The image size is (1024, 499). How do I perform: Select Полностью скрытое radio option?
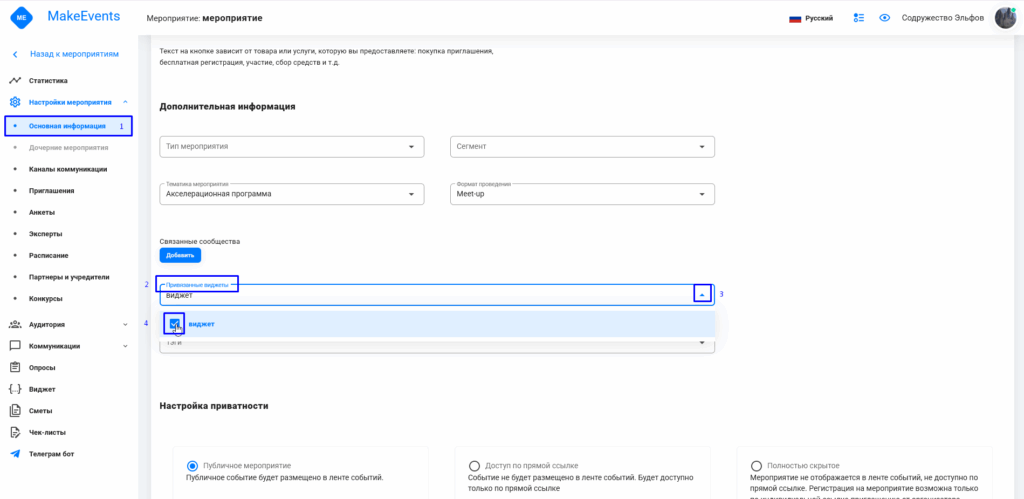(756, 466)
